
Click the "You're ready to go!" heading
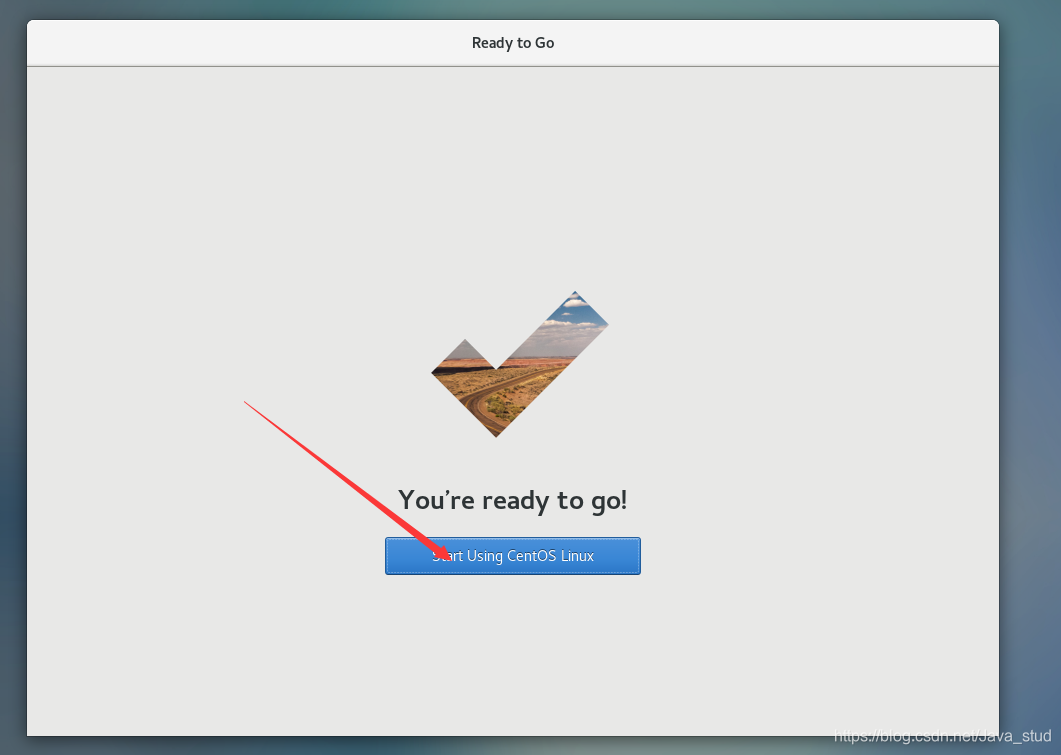point(512,501)
